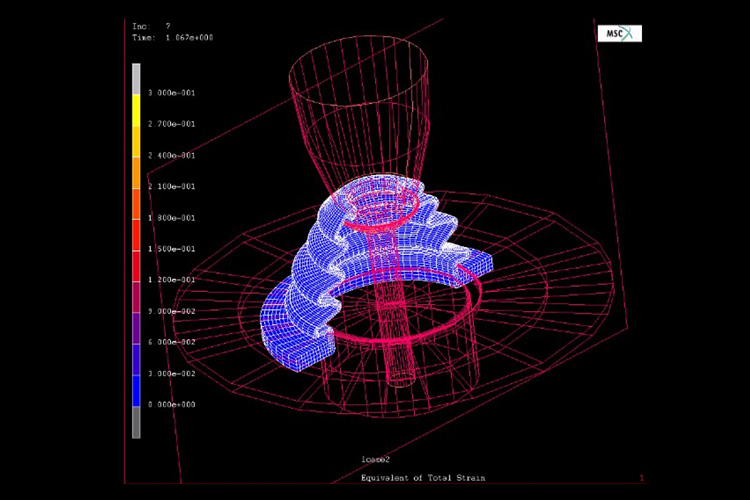Click the gray bottom segment of the legend
This screenshot has height=500, width=750.
[137, 421]
